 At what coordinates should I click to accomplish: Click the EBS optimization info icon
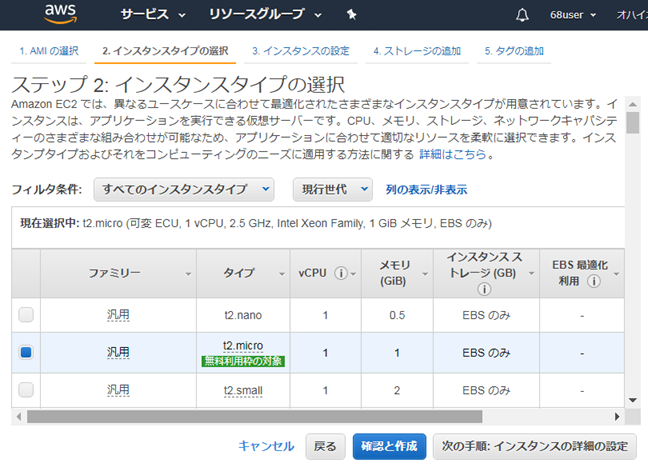(x=595, y=281)
